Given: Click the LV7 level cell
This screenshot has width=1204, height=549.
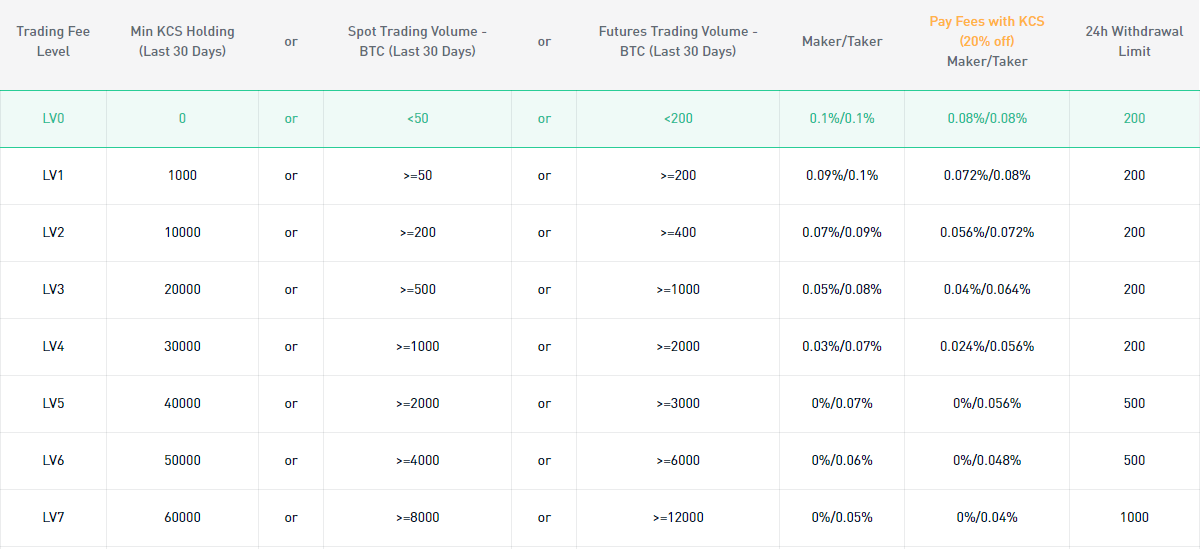Looking at the screenshot, I should [53, 518].
